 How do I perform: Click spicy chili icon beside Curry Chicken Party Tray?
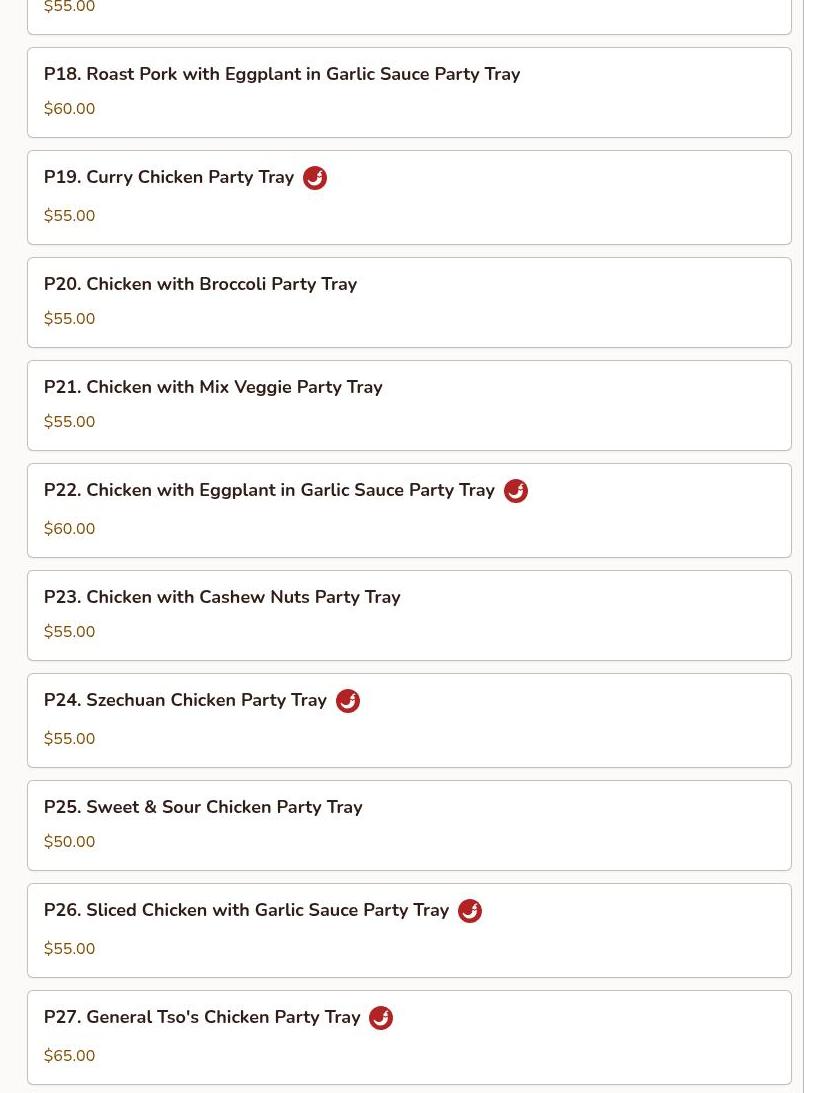coord(314,178)
